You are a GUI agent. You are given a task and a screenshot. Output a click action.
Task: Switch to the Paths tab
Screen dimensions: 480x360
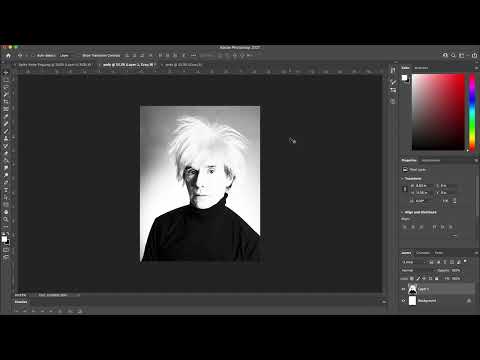[439, 253]
